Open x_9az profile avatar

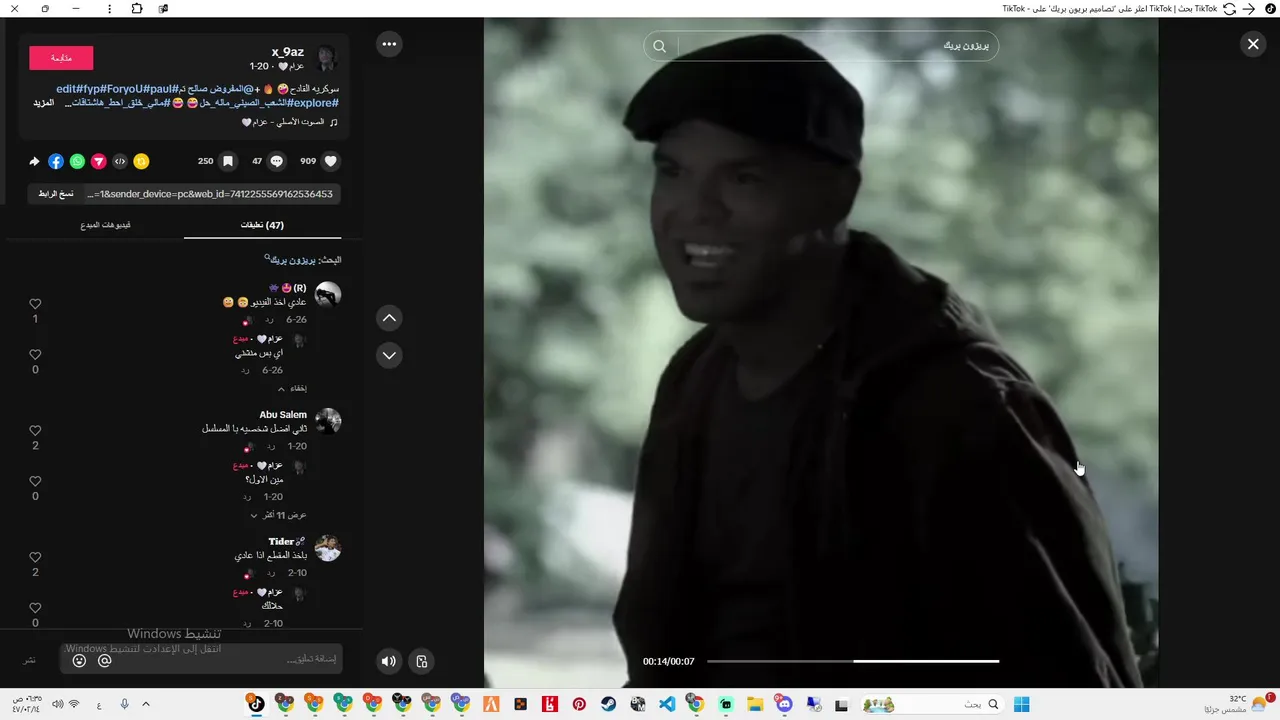click(325, 58)
